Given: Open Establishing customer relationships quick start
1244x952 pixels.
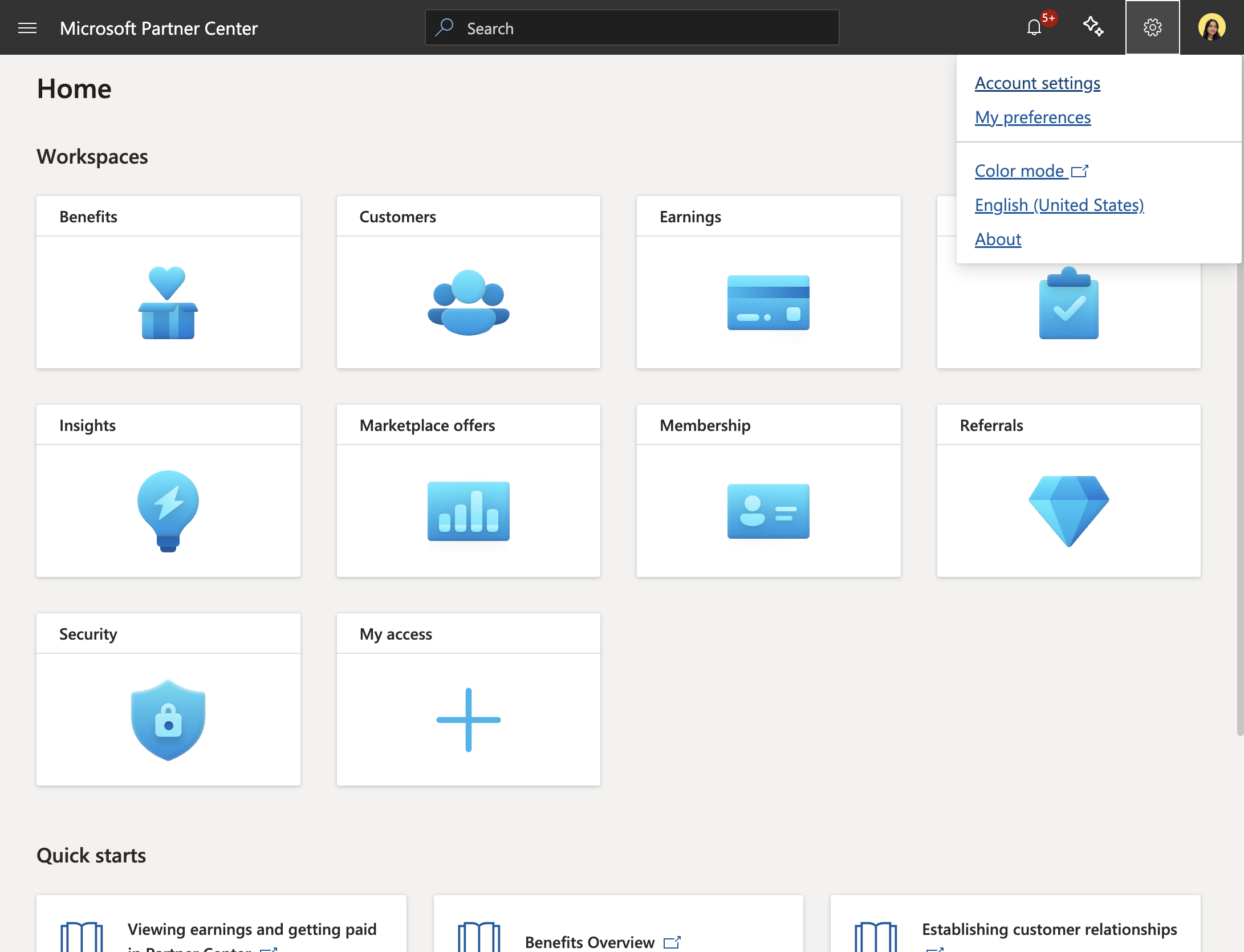Looking at the screenshot, I should click(x=1049, y=929).
